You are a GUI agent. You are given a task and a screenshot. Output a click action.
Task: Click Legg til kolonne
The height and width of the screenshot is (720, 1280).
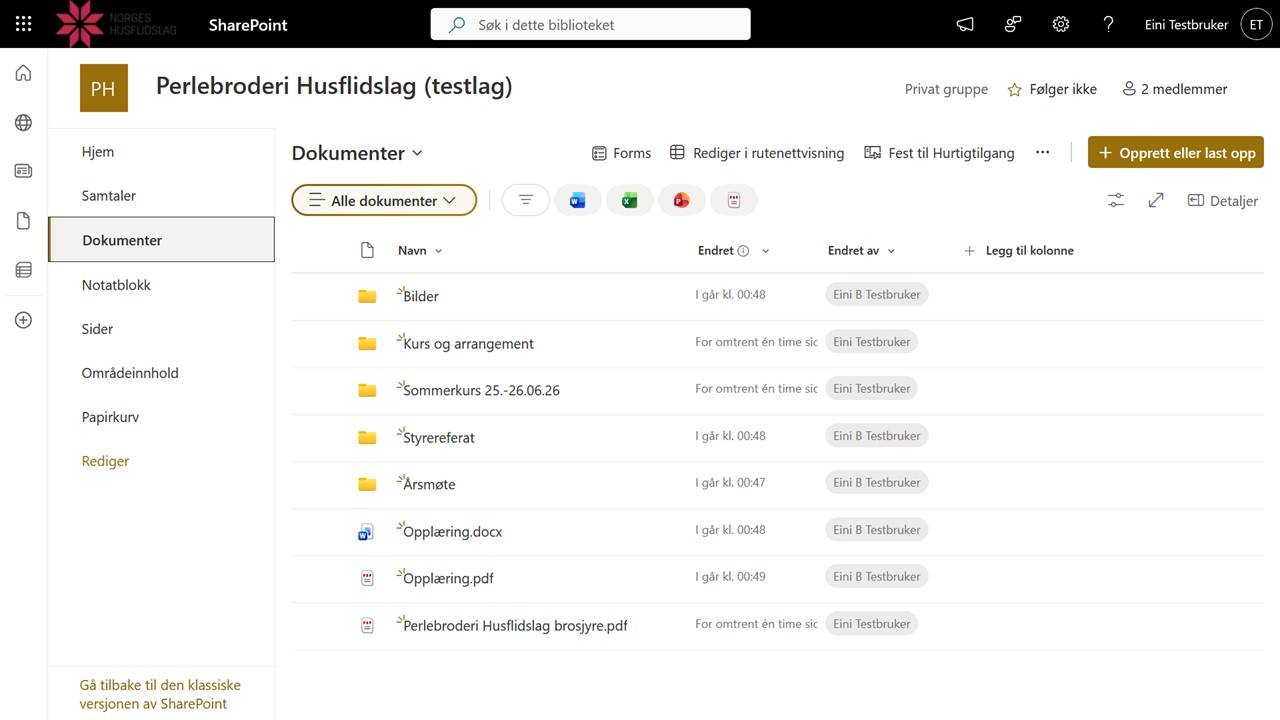coord(1018,250)
